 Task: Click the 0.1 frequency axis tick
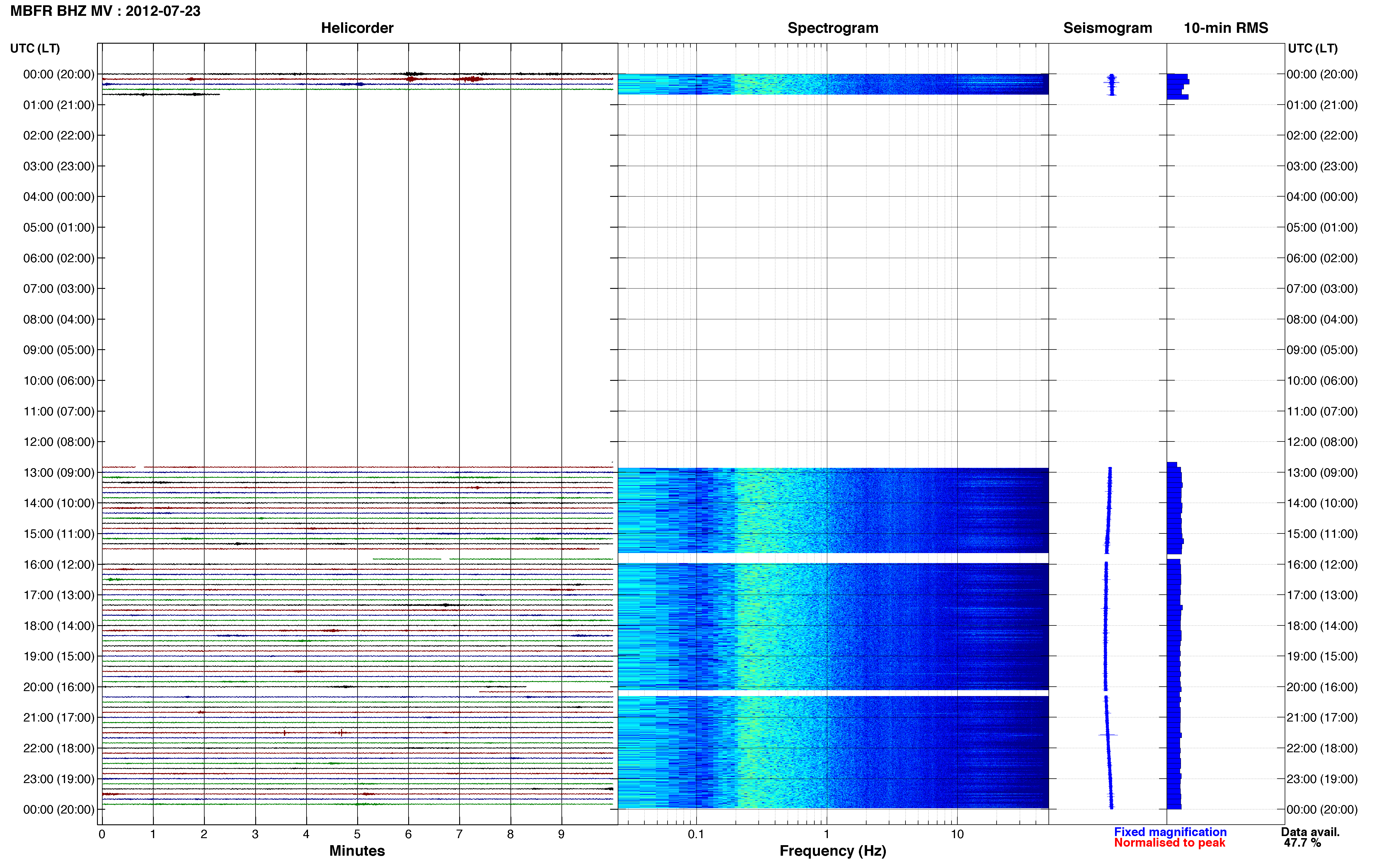click(x=696, y=834)
